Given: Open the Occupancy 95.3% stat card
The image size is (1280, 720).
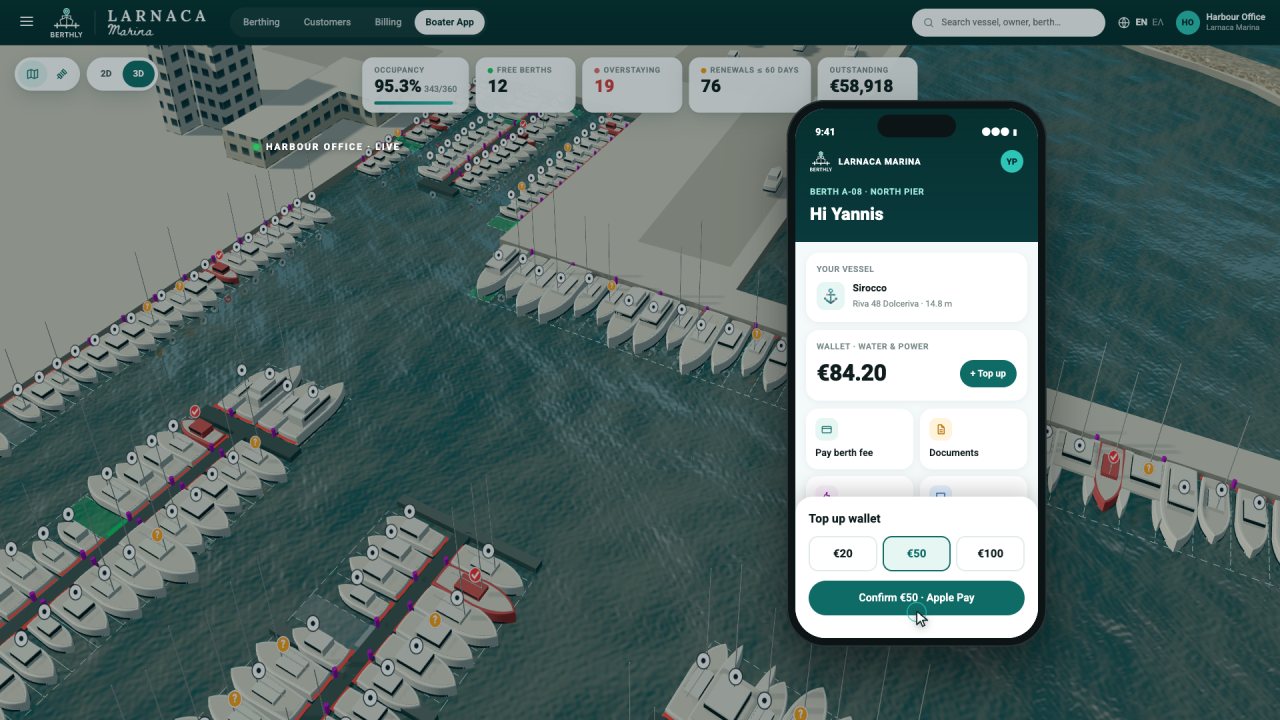Looking at the screenshot, I should tap(415, 85).
